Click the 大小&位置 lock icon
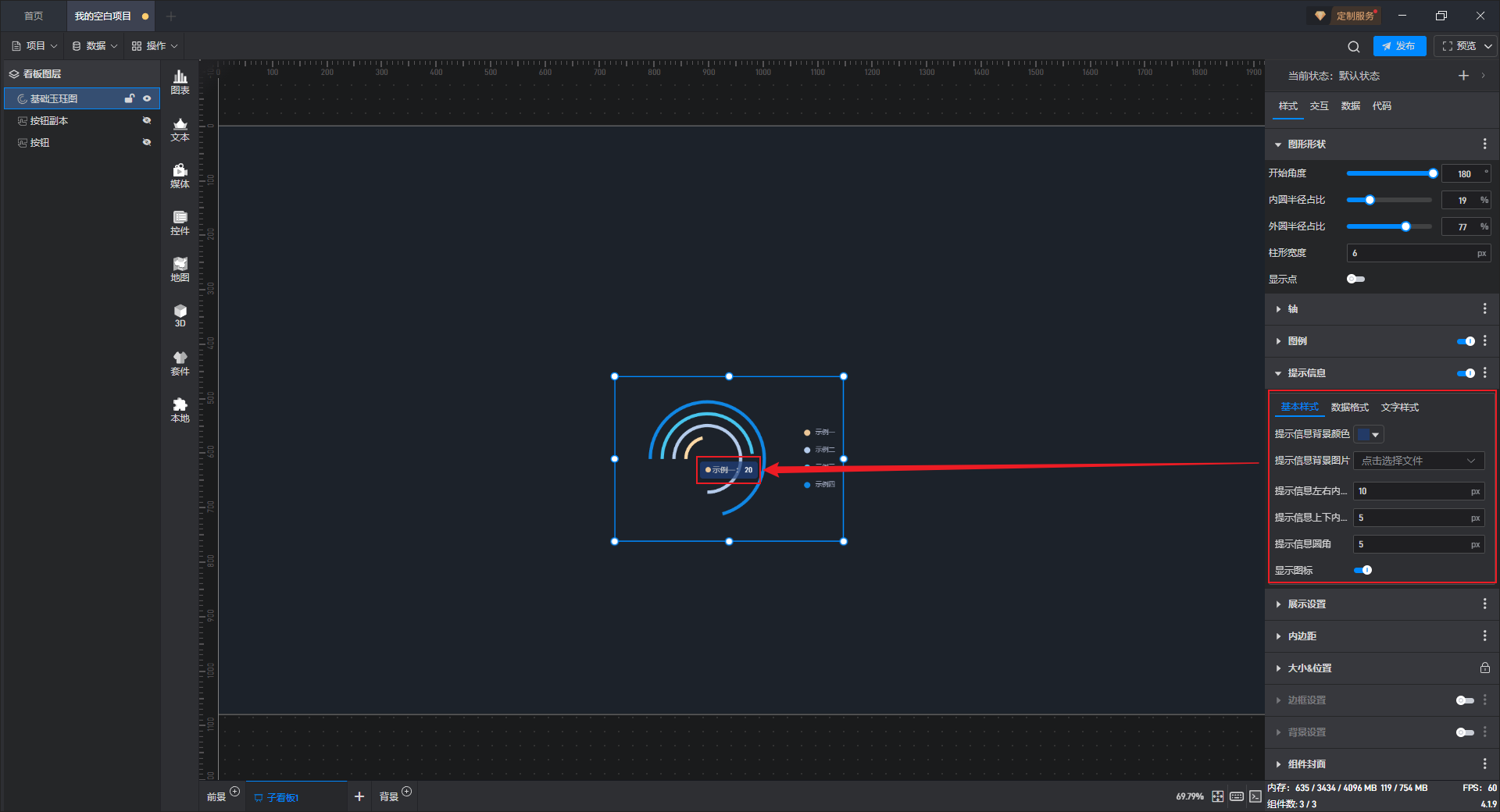 [x=1484, y=668]
